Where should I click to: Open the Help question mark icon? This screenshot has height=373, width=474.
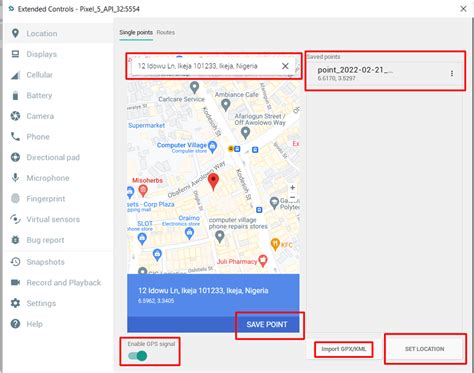coord(15,324)
